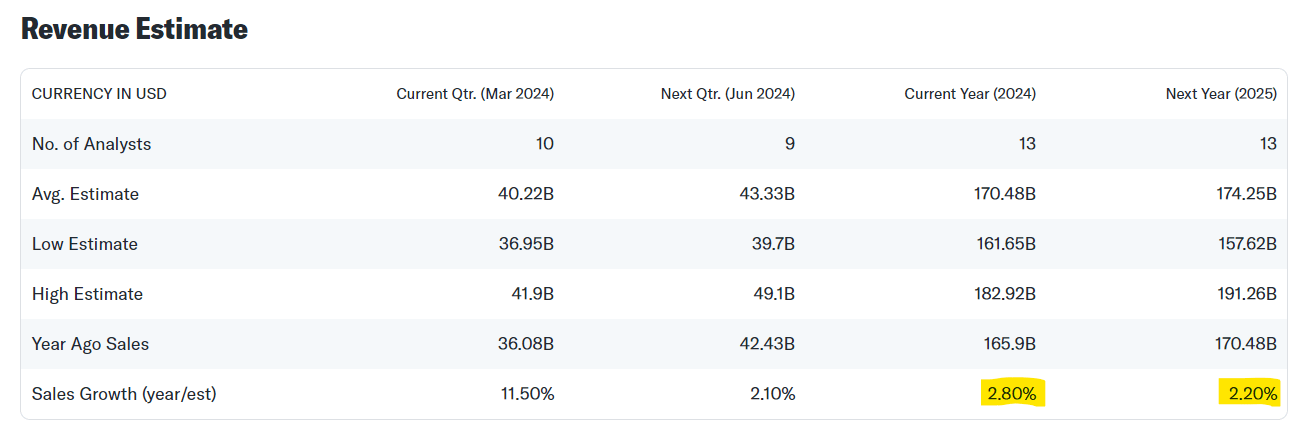Select the 40.22B average estimate cell
The height and width of the screenshot is (425, 1300).
click(528, 194)
